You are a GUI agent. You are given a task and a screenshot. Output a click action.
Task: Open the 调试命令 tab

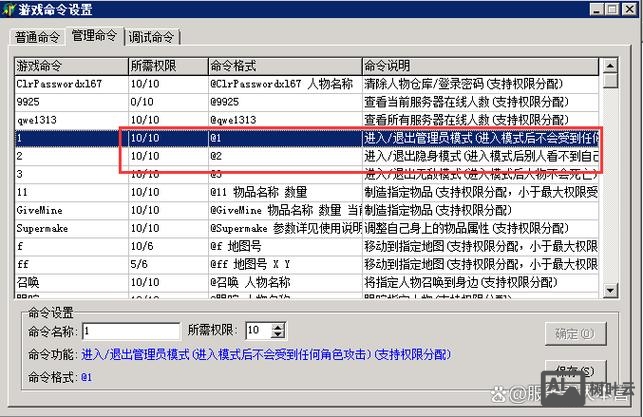[151, 37]
